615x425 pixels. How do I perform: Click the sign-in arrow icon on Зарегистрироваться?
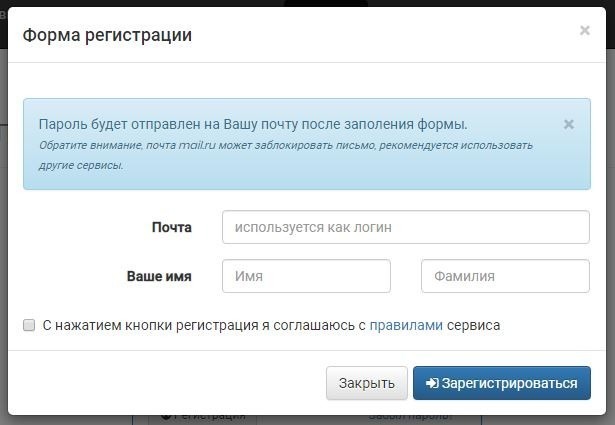click(432, 383)
